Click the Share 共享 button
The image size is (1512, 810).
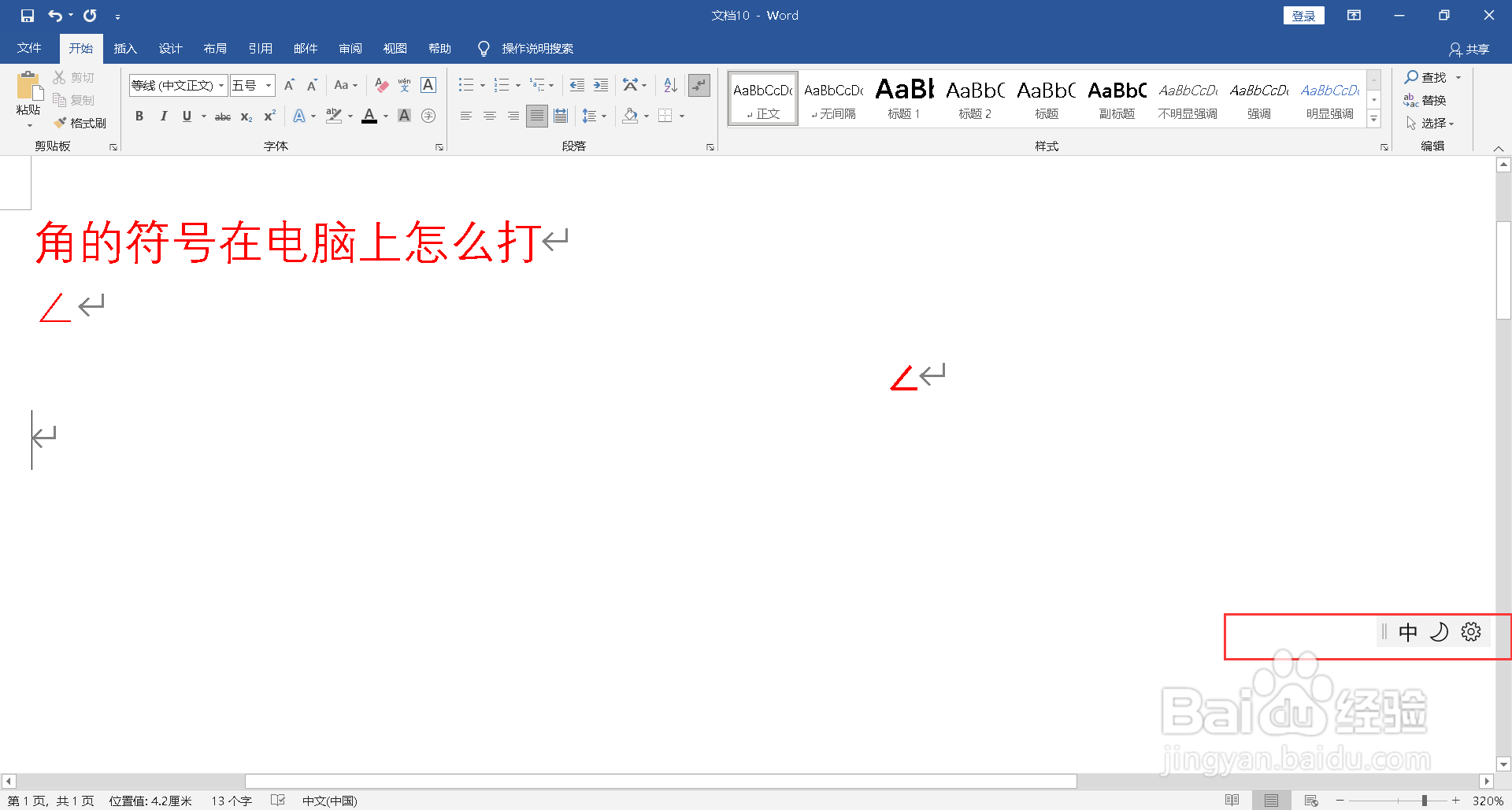(x=1469, y=49)
